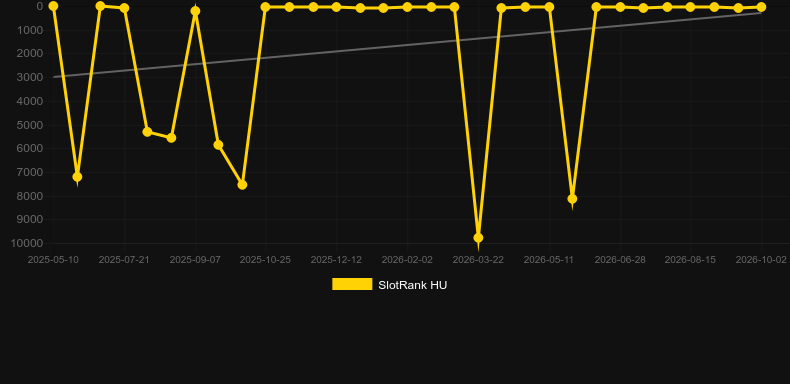Click the 2026-02-02 x-axis date label

407,260
